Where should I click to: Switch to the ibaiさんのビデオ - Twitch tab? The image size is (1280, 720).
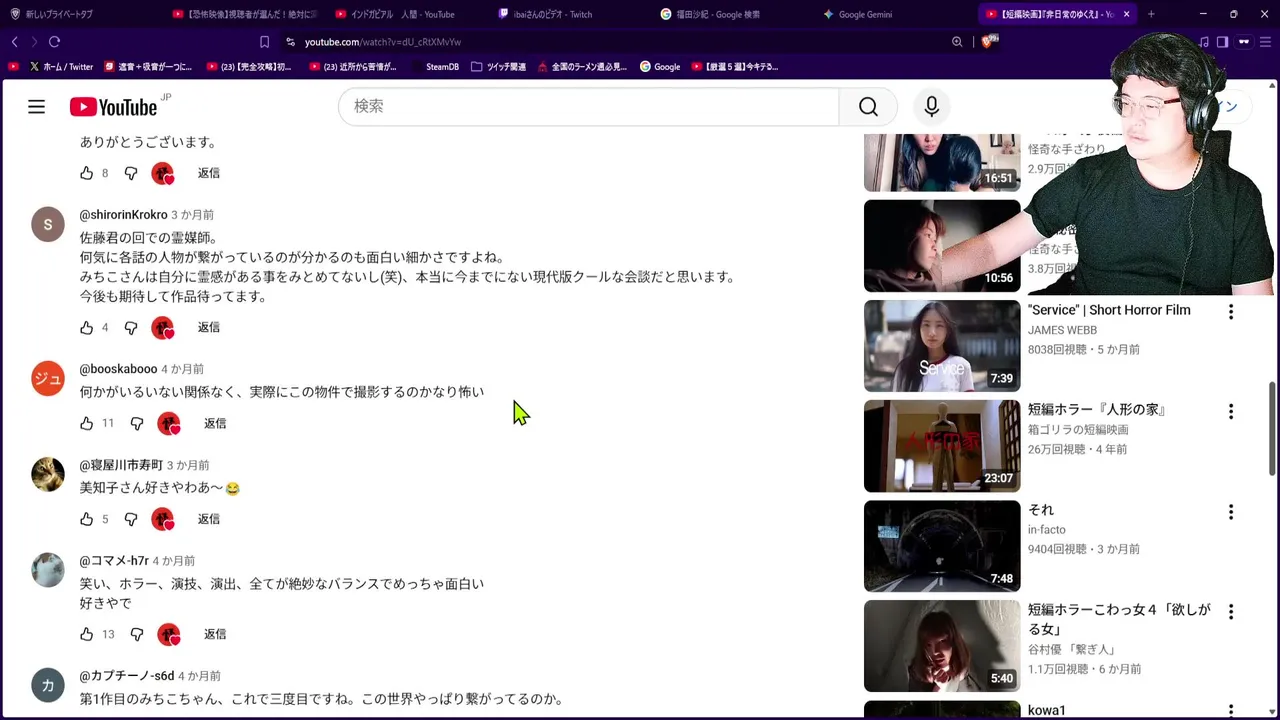(545, 14)
